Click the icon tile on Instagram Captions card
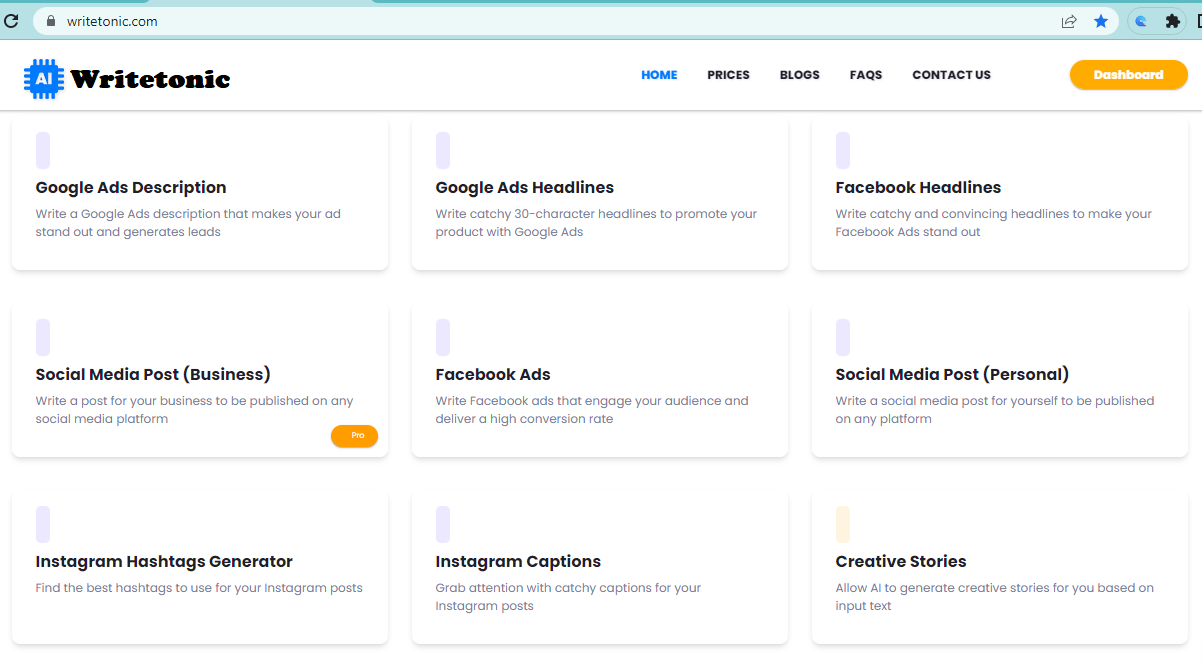The image size is (1202, 670). click(443, 524)
